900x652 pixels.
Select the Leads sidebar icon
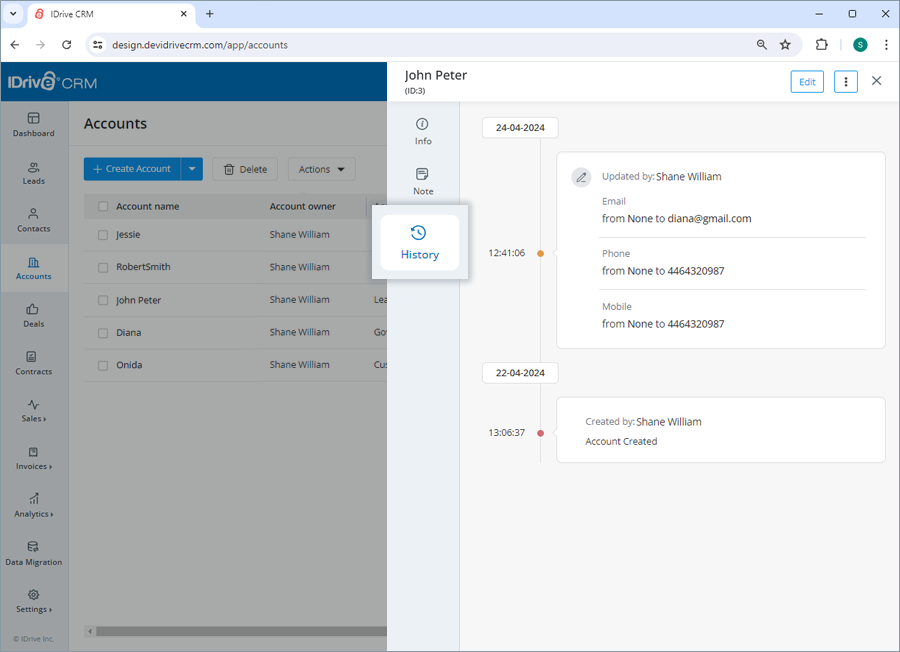coord(33,173)
